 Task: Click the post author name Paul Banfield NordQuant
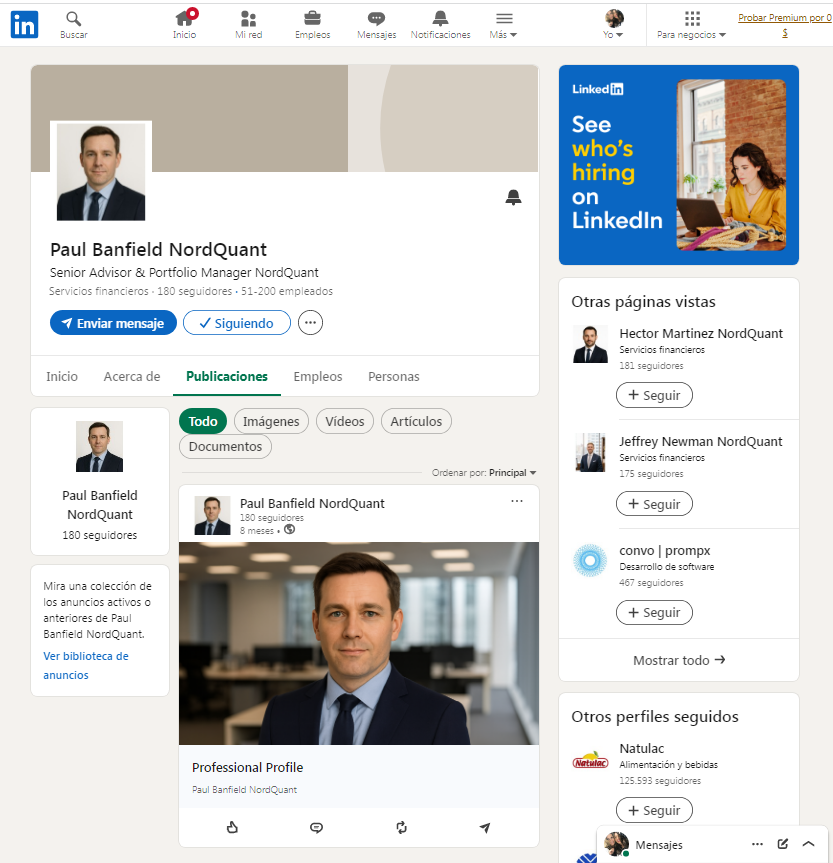[x=312, y=504]
